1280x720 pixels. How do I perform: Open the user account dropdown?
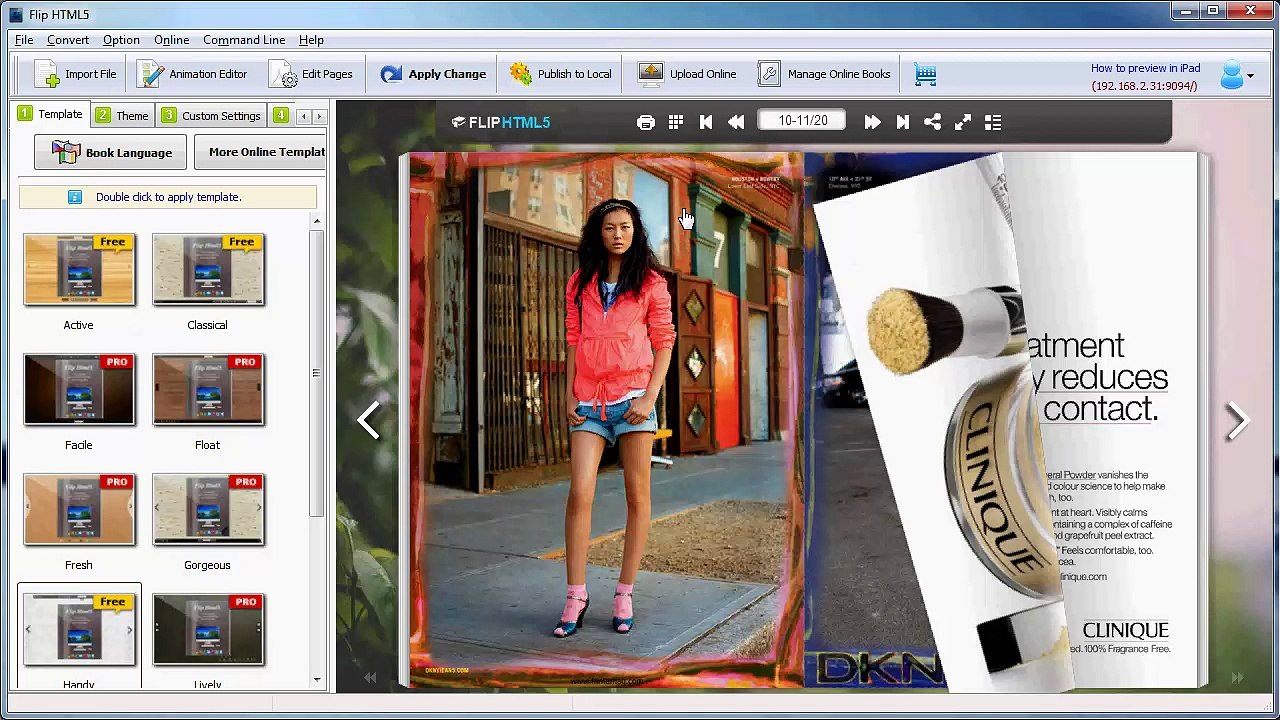click(x=1237, y=75)
